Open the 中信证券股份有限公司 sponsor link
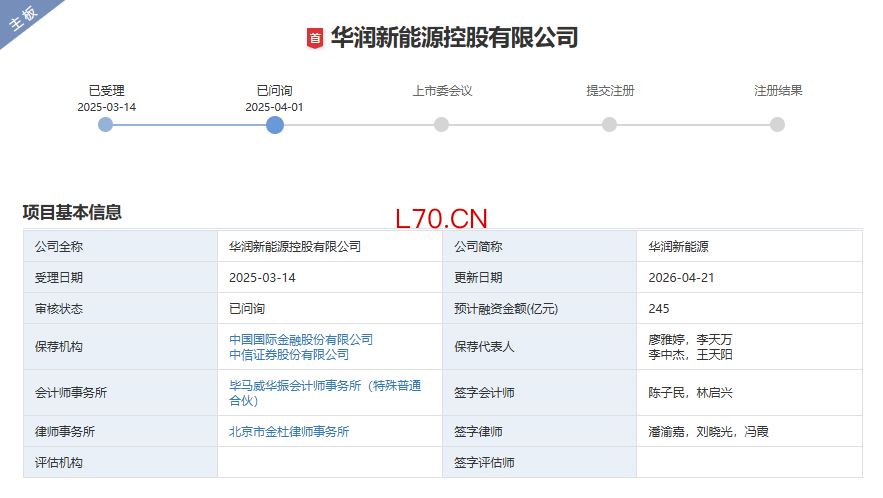Screen dimensions: 883x498 [x=289, y=354]
